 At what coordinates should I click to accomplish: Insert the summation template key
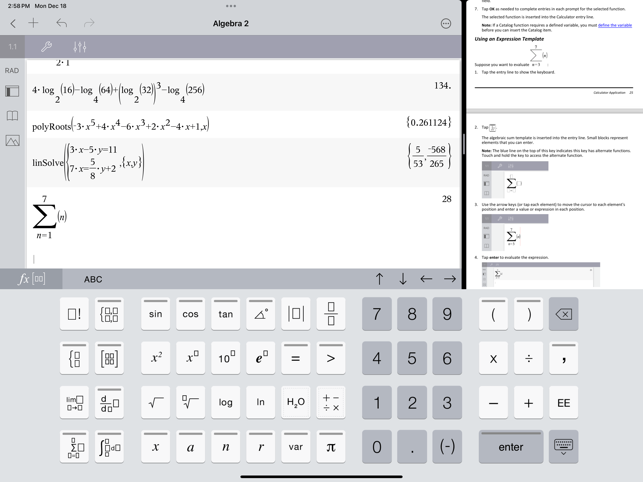coord(74,446)
